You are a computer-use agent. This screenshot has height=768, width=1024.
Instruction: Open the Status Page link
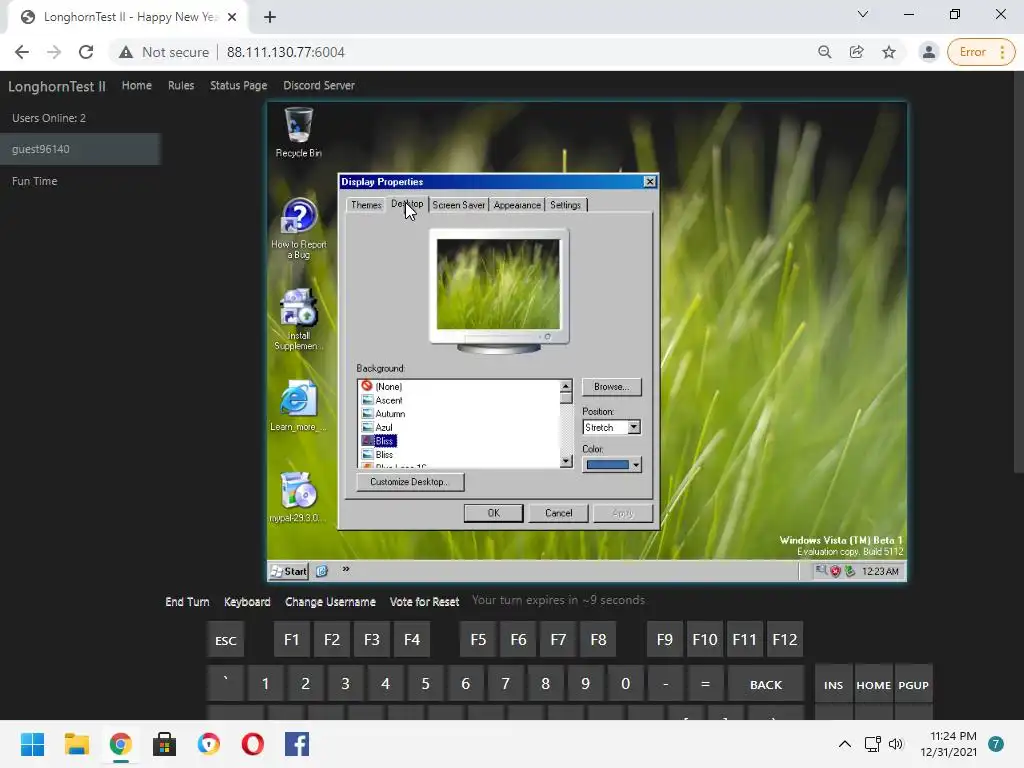coord(238,86)
